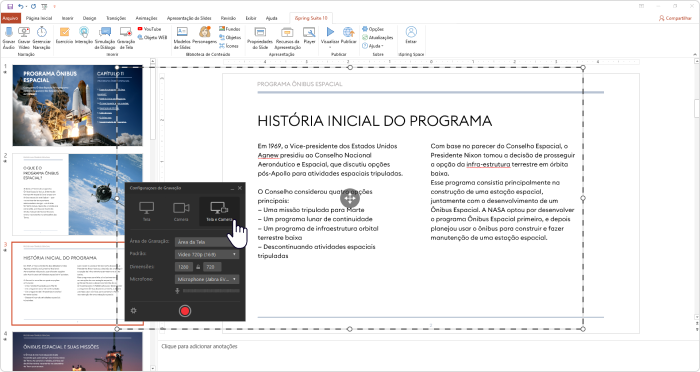700x372 pixels.
Task: Open the Padrão video 720p dropdown
Action: [207, 254]
